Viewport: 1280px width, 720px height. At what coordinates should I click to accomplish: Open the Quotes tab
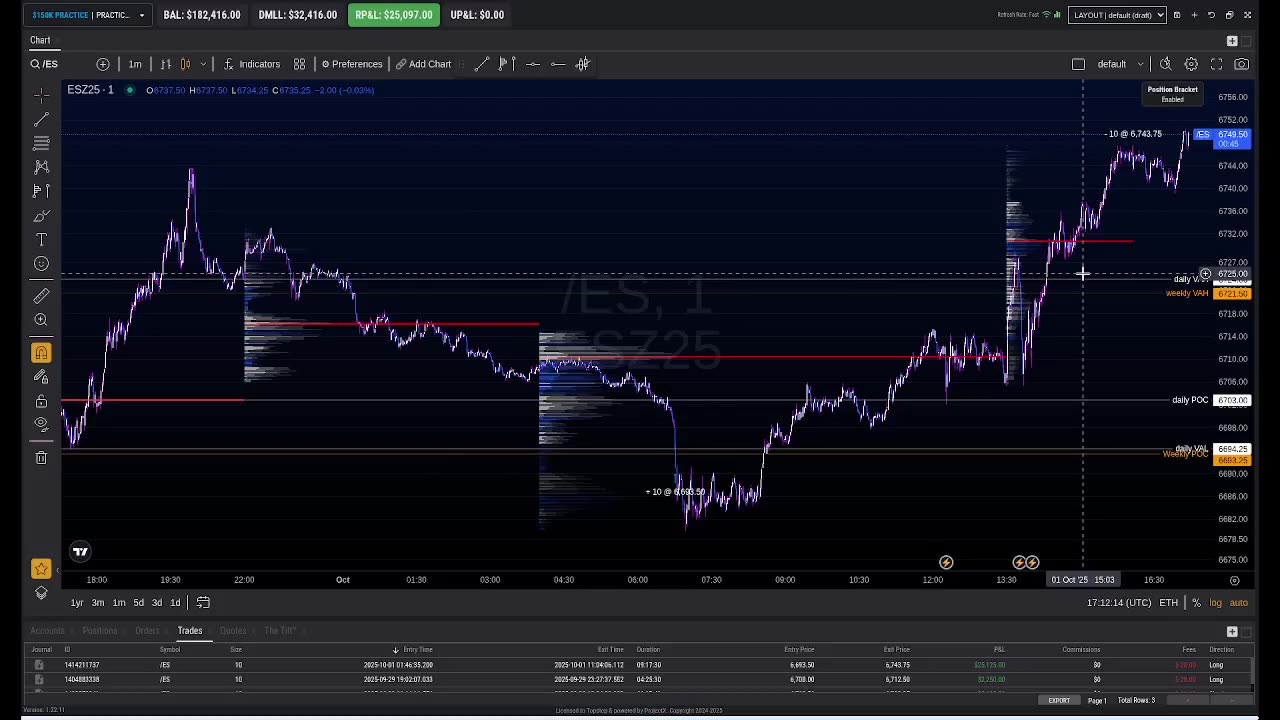233,631
